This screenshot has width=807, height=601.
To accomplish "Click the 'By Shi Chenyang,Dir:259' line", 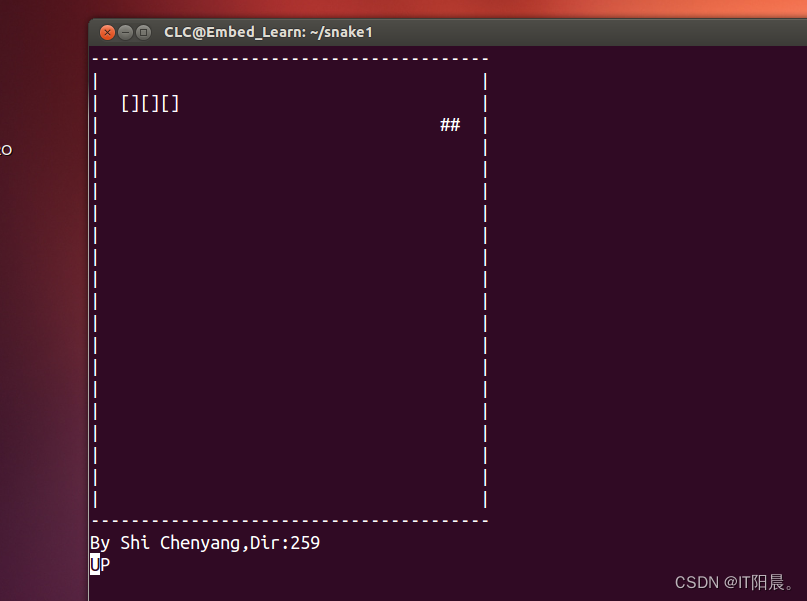I will tap(205, 543).
